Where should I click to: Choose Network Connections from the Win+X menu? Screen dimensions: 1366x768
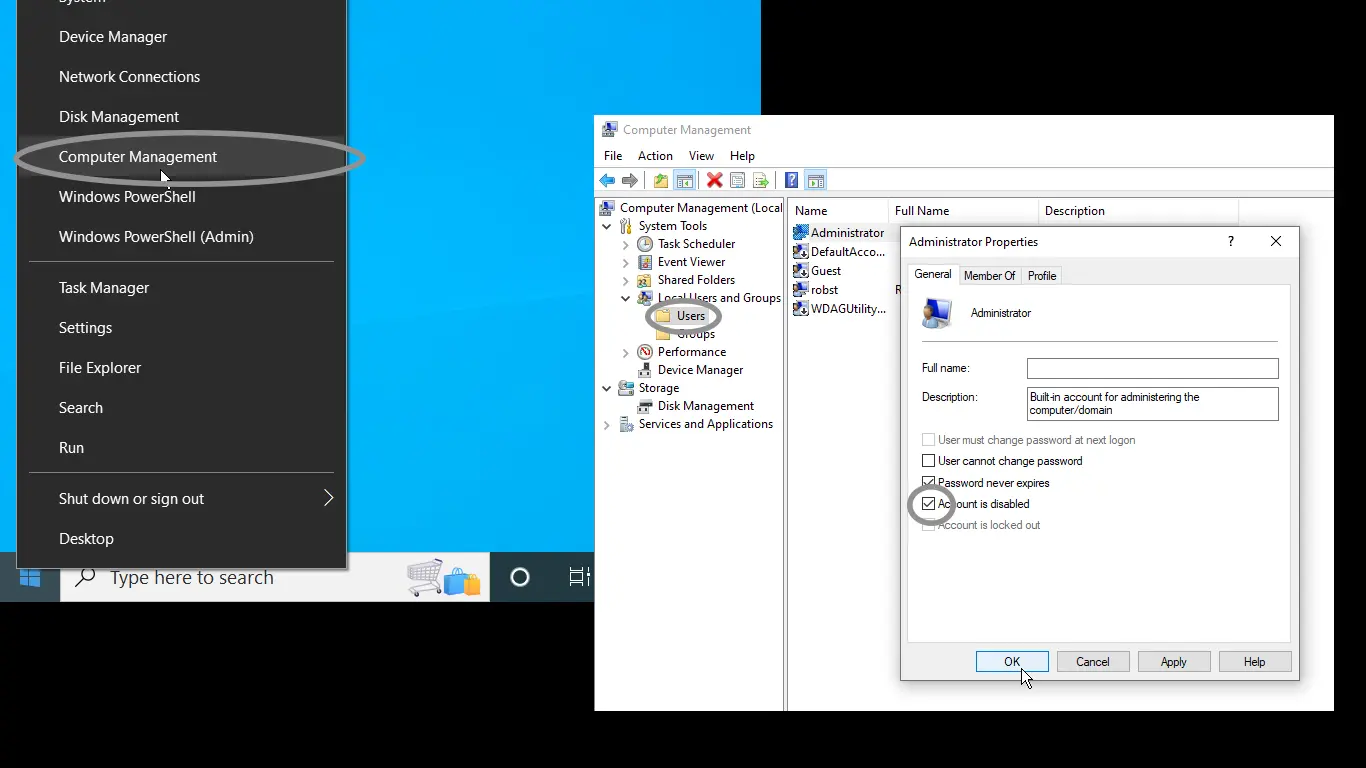point(182,77)
